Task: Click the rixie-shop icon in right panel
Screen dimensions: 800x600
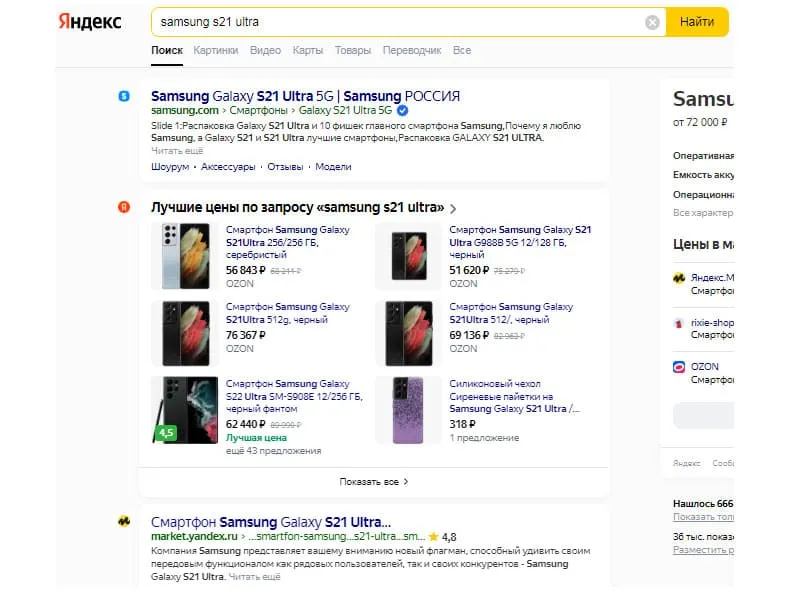Action: point(680,323)
